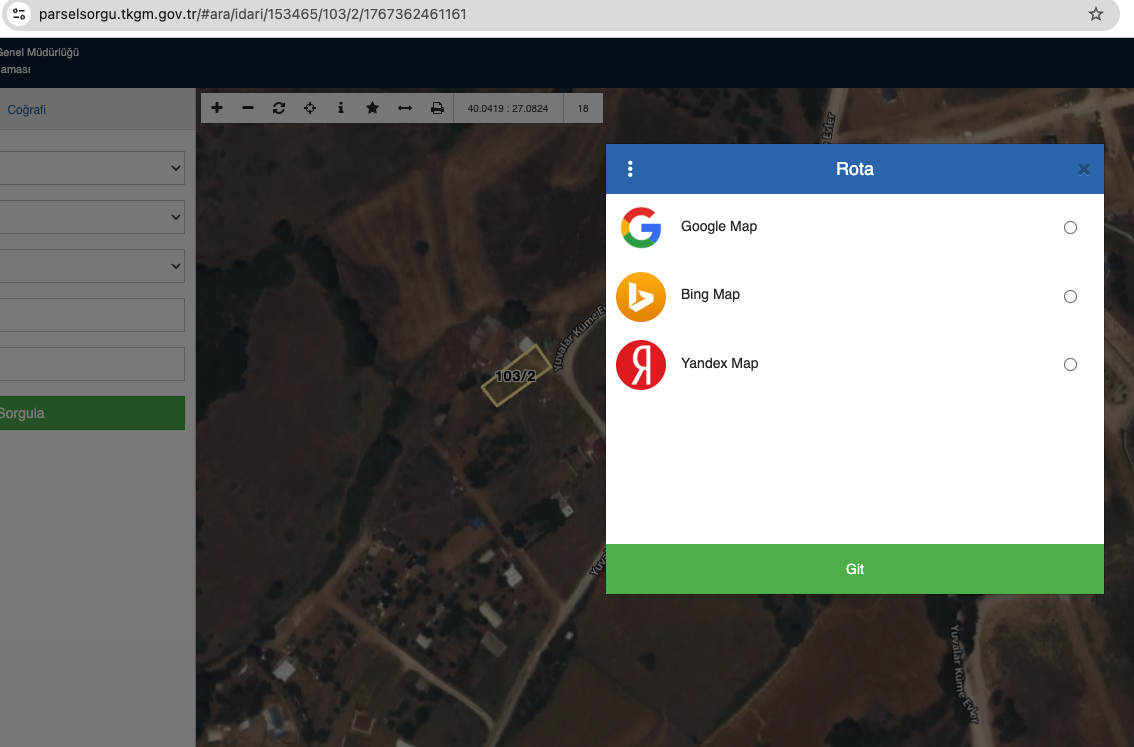This screenshot has height=747, width=1134.
Task: Open the second dropdown in left panel
Action: click(x=92, y=217)
